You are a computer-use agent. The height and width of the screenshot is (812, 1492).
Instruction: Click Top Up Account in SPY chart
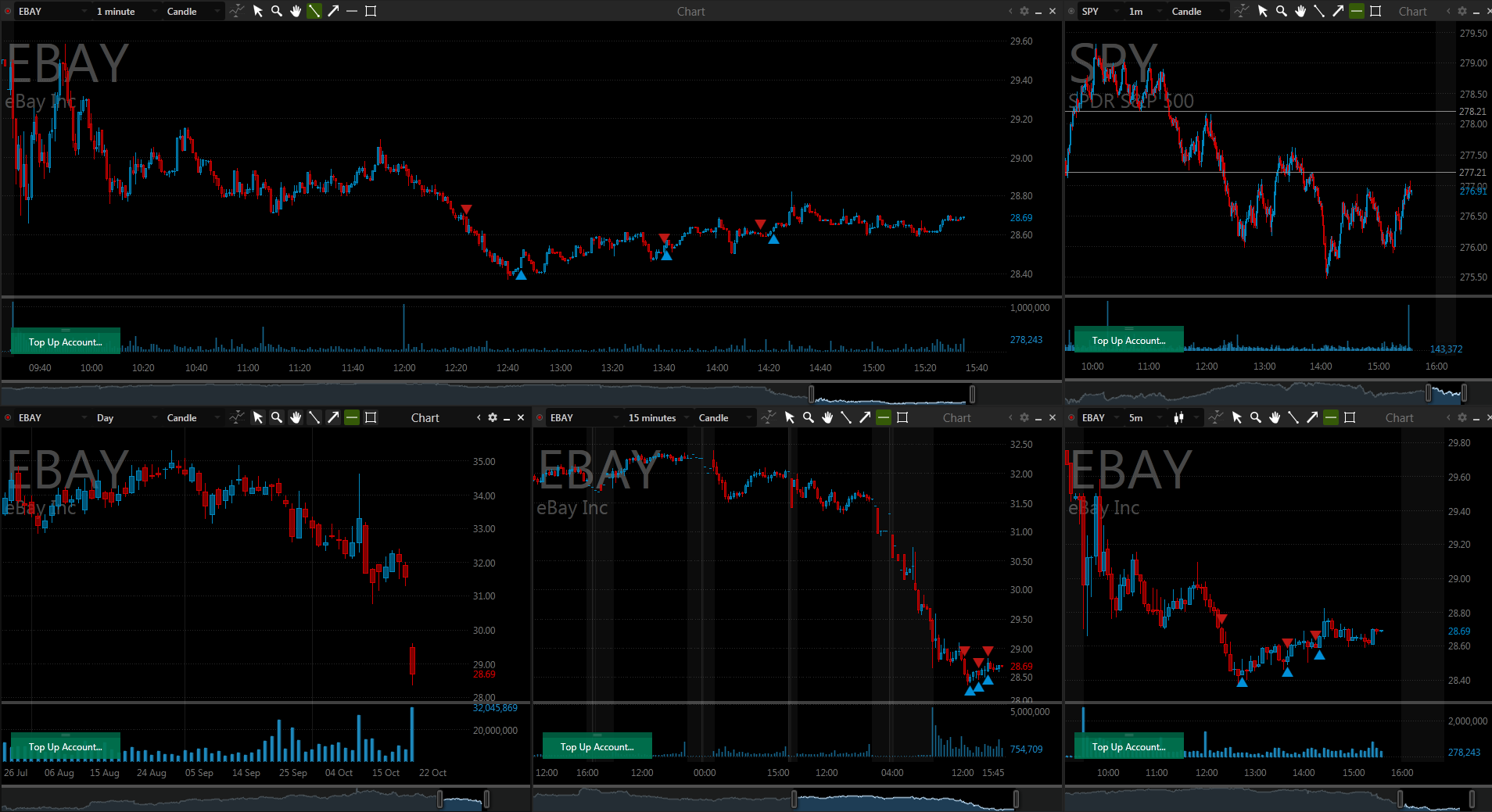pyautogui.click(x=1129, y=340)
